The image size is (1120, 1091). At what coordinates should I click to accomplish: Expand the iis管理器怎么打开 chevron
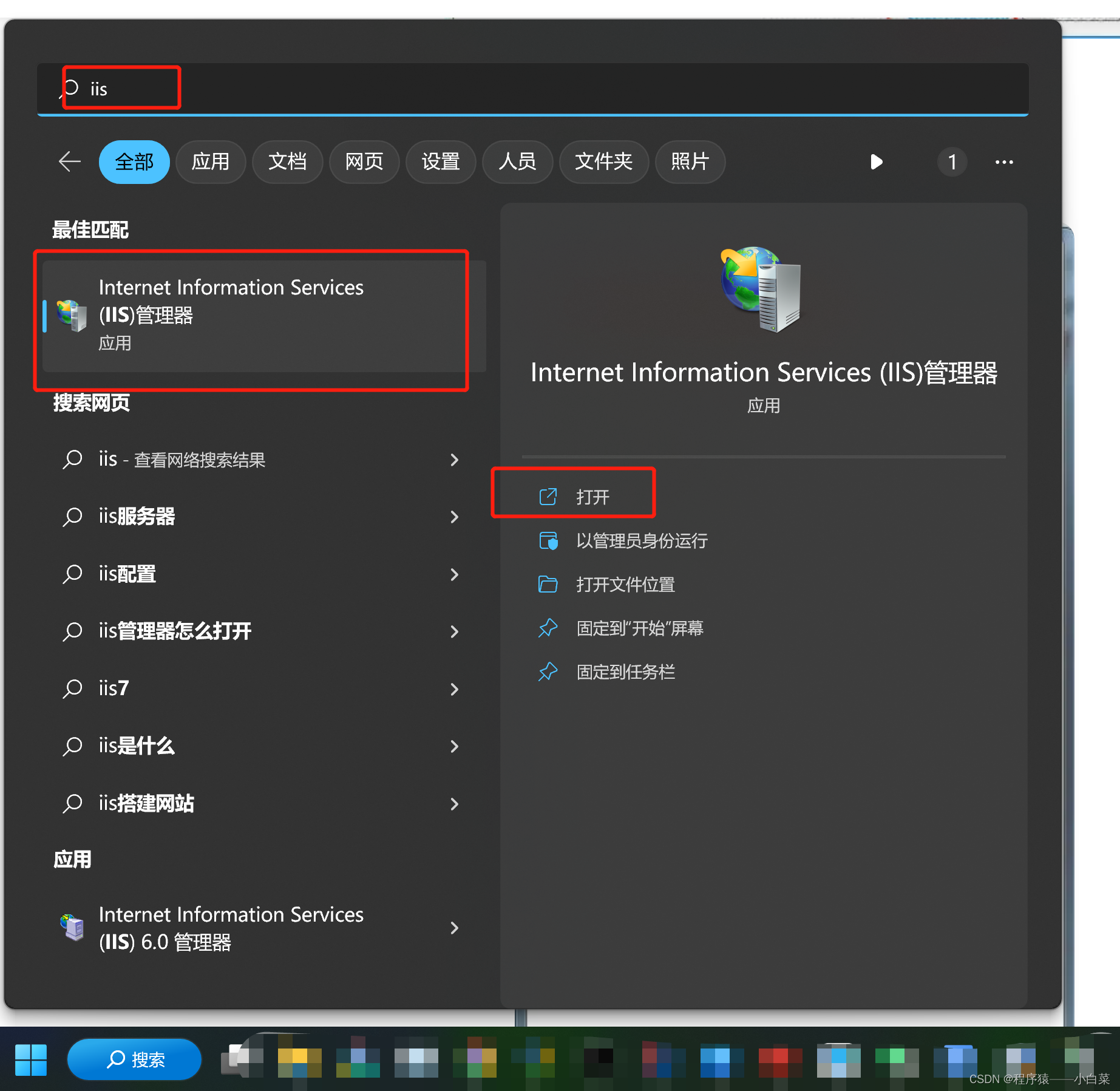coord(454,631)
